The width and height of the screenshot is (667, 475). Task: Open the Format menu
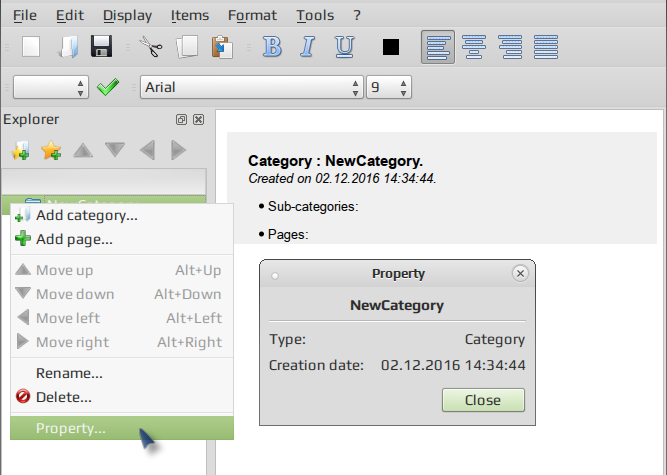click(x=252, y=15)
